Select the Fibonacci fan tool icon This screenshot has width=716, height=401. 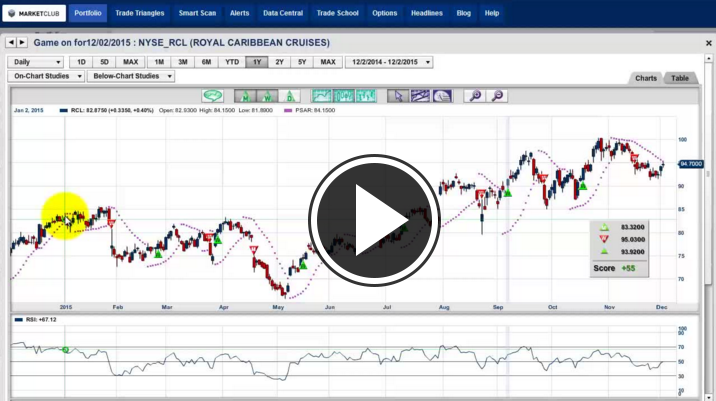[x=442, y=96]
